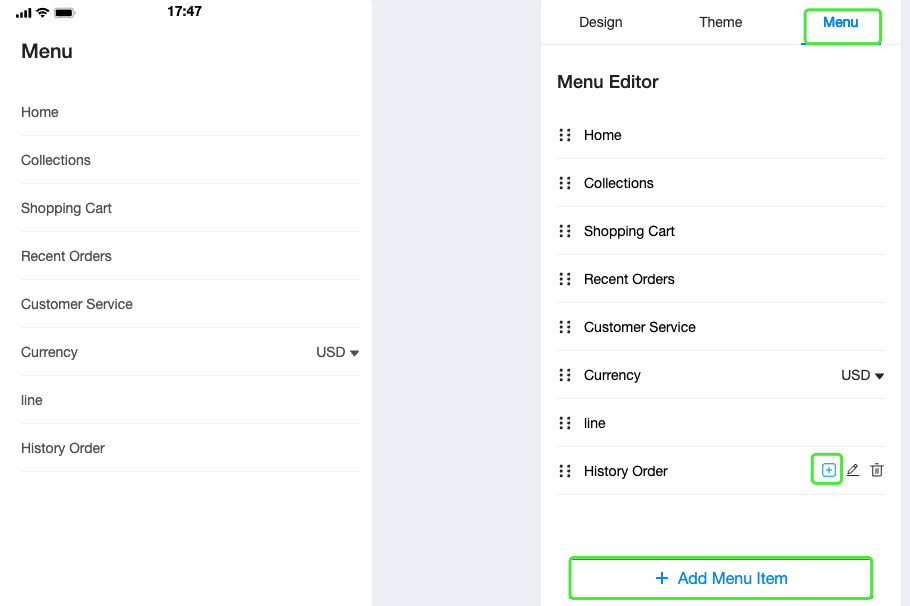Click the Shopping Cart drag handle
Image resolution: width=910 pixels, height=606 pixels.
pos(565,231)
